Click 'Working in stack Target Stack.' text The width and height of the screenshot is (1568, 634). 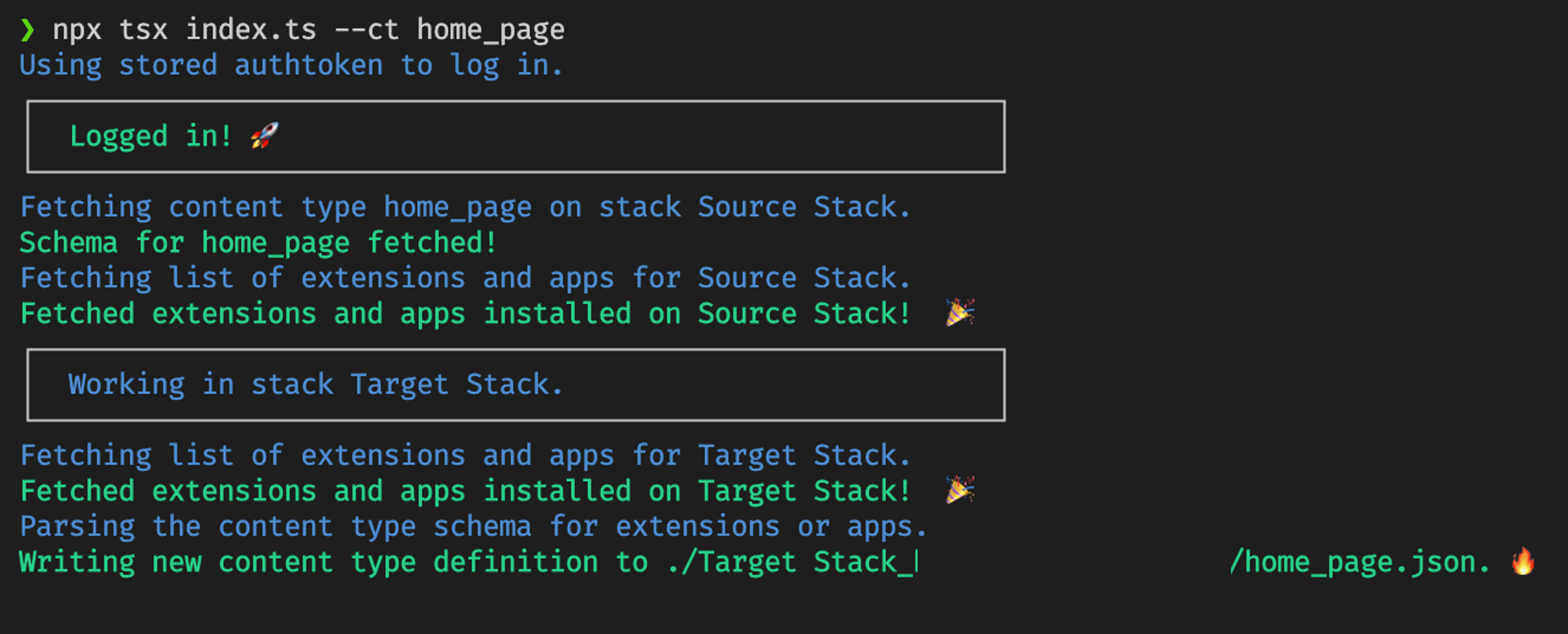tap(315, 385)
